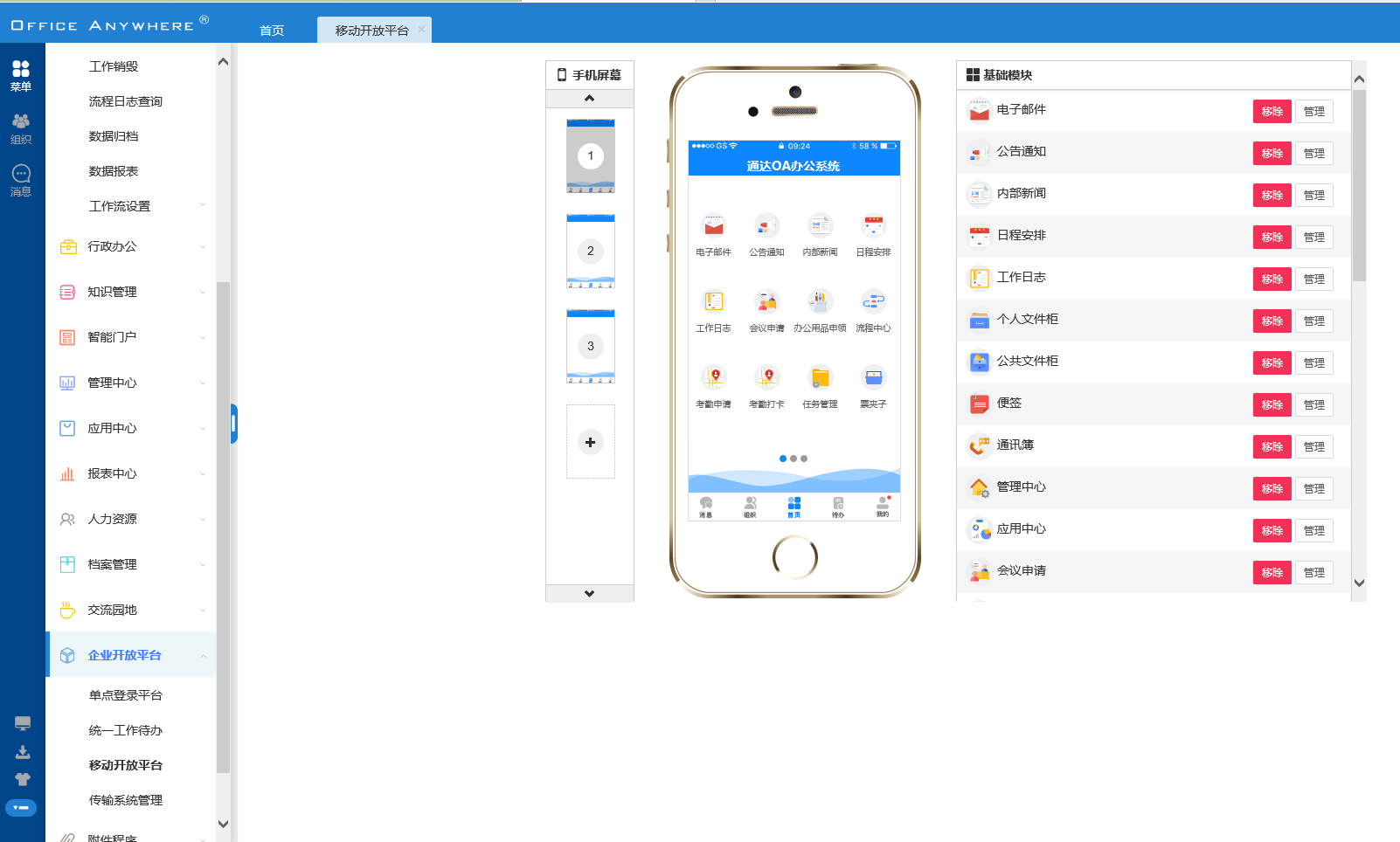Click the sidebar collapse handle
This screenshot has width=1400, height=842.
coord(234,424)
